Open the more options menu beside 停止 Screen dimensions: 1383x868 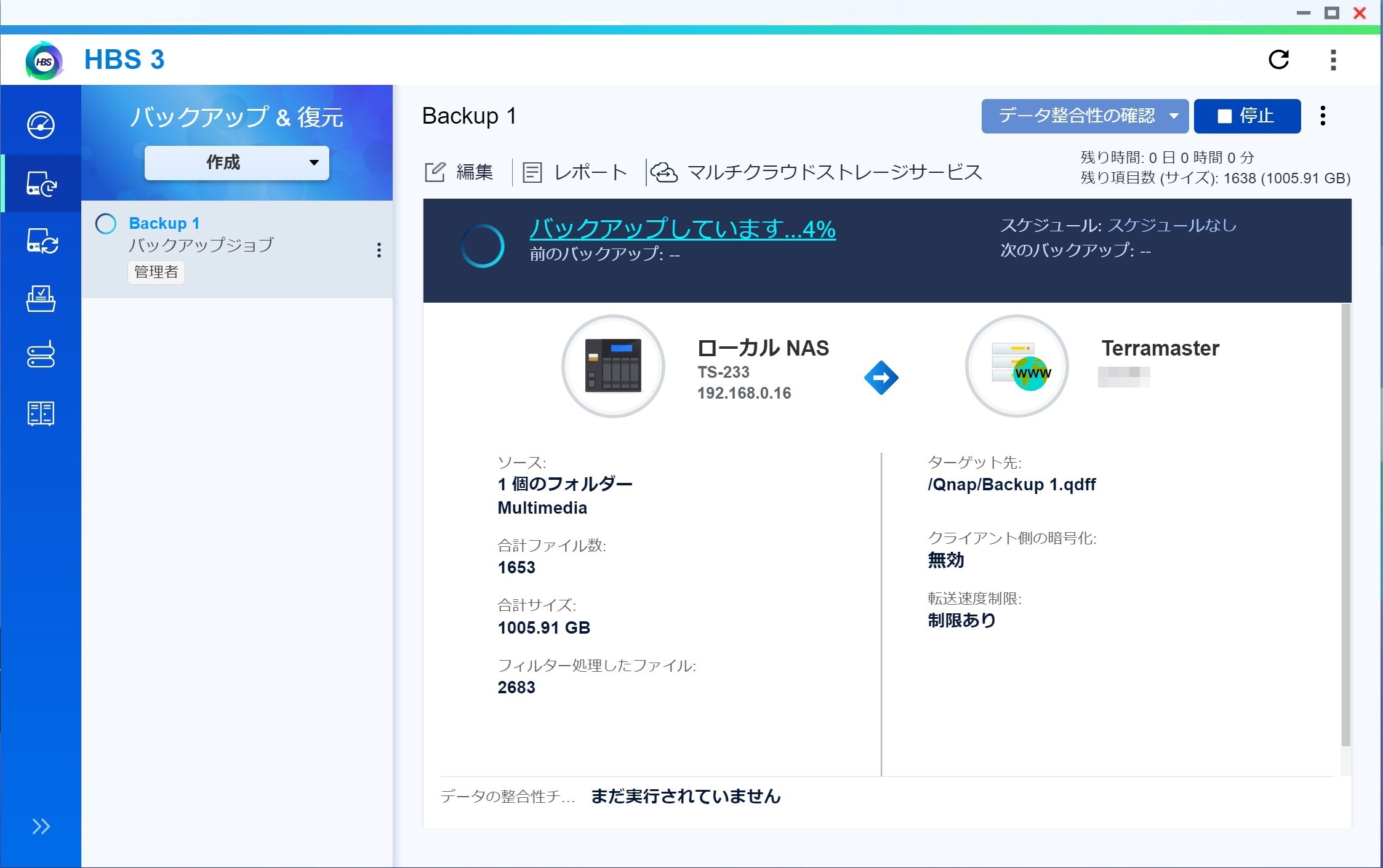(x=1323, y=116)
